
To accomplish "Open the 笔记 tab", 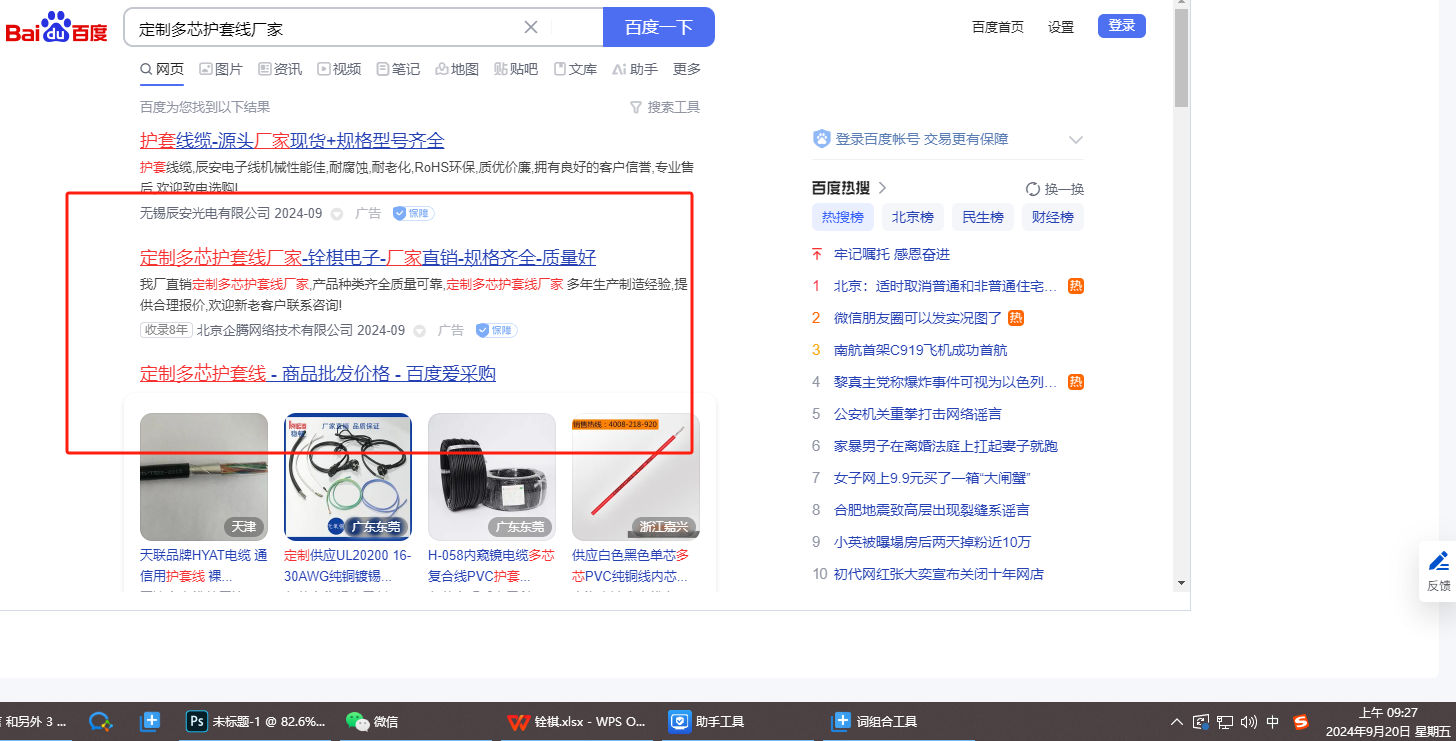I will point(398,69).
